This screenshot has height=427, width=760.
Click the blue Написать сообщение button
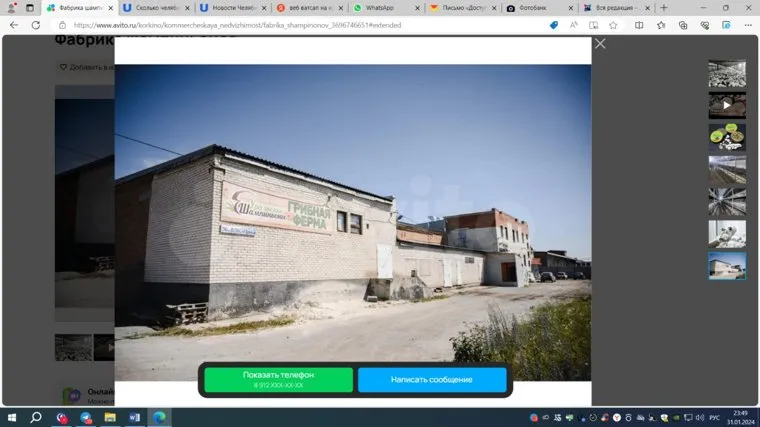432,380
